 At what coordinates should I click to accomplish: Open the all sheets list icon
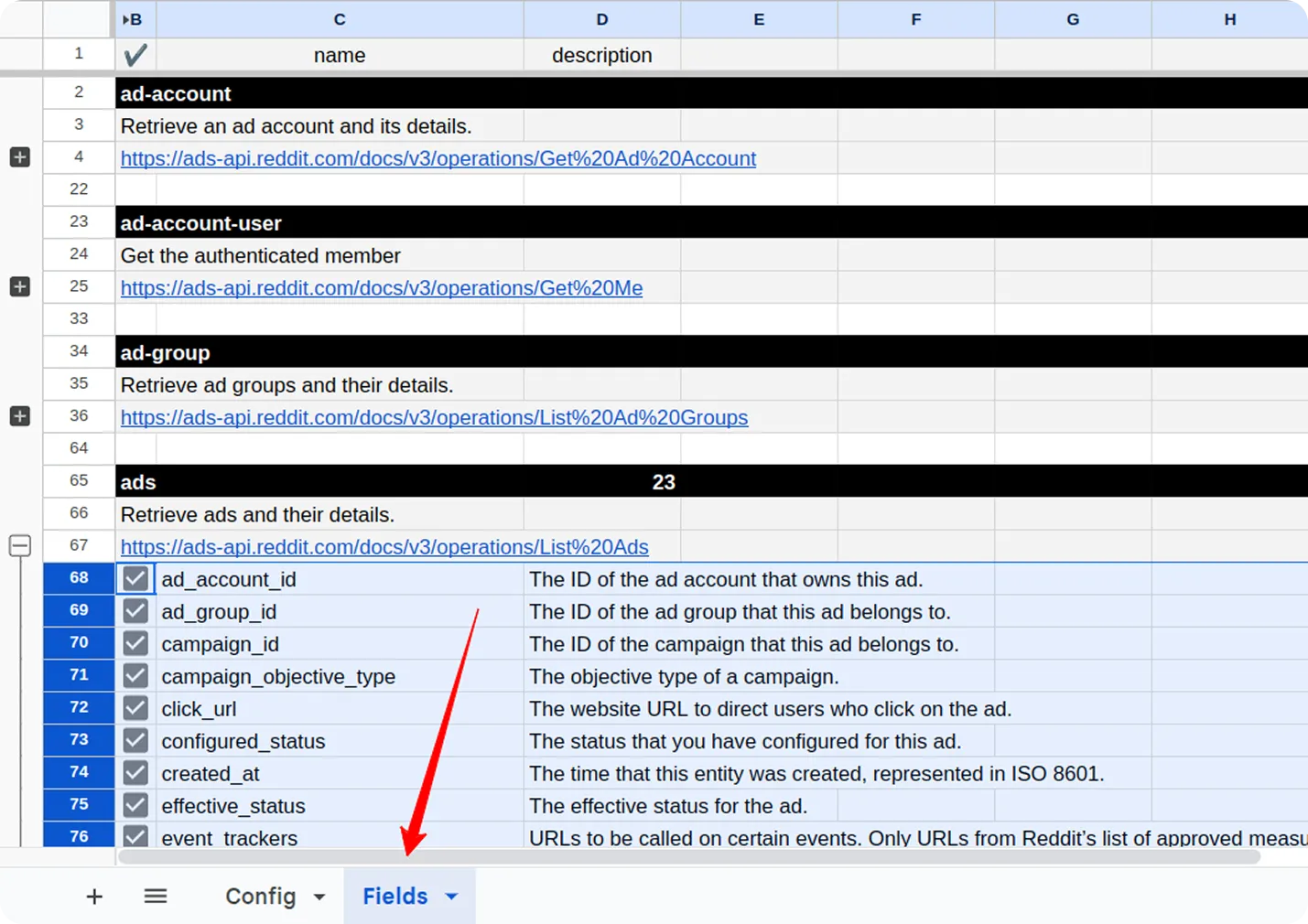coord(156,896)
